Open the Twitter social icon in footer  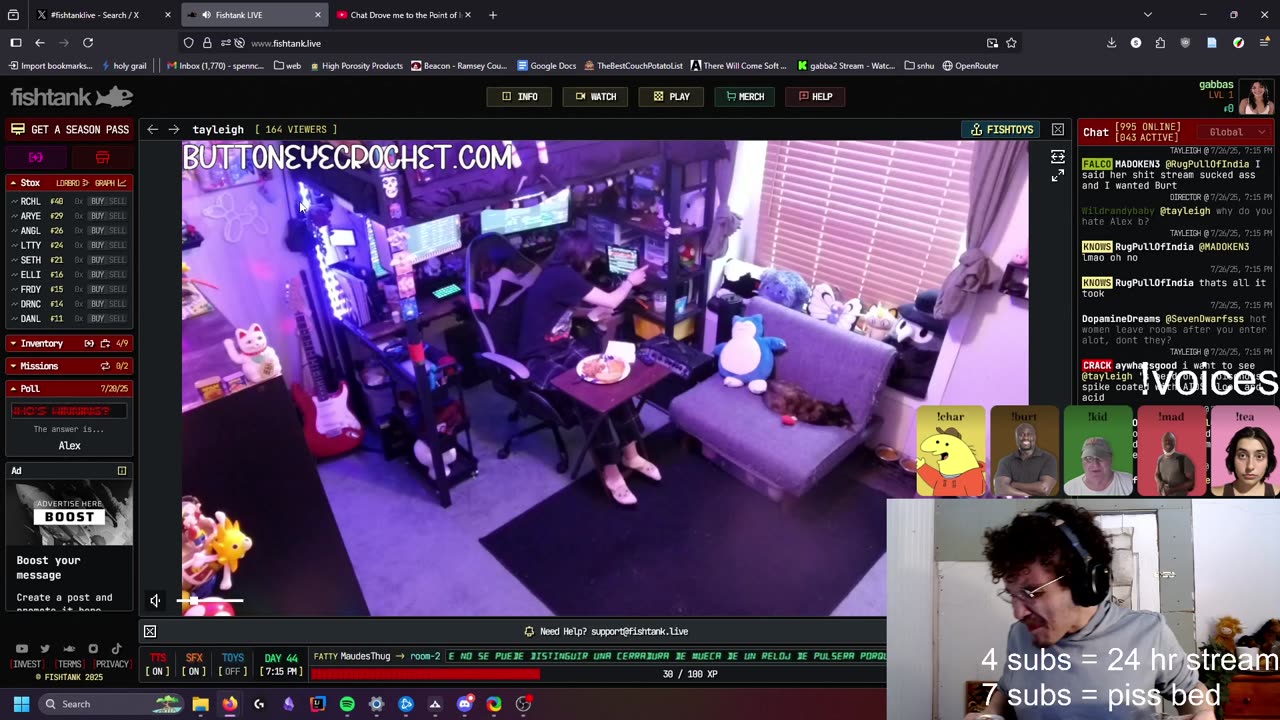click(x=45, y=649)
